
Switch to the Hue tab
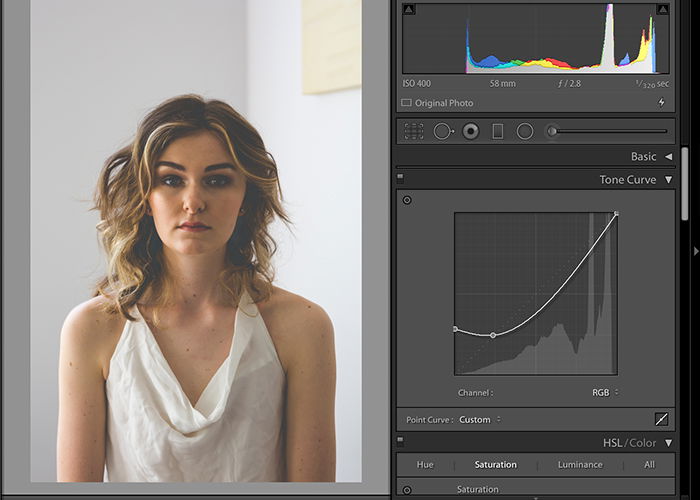pos(425,465)
